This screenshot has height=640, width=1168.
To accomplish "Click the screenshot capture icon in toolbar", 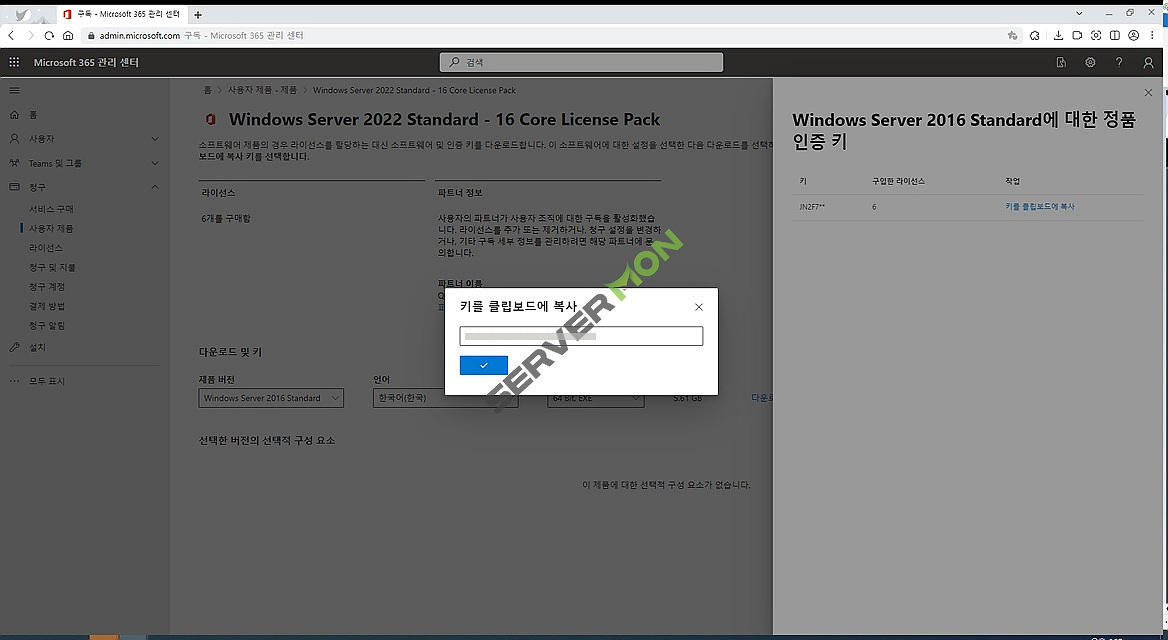I will click(x=1096, y=35).
